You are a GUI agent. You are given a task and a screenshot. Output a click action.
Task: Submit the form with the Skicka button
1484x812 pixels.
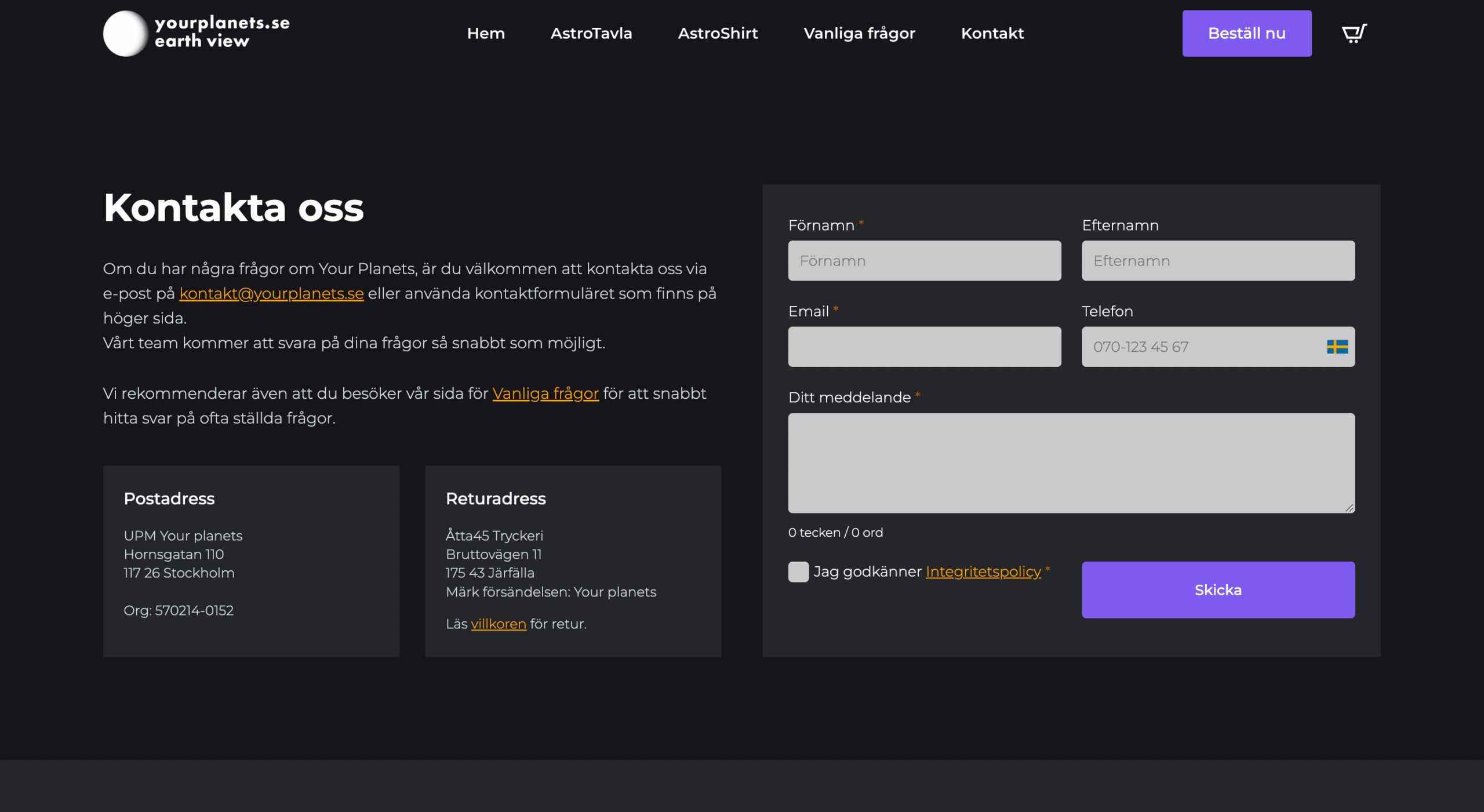tap(1218, 589)
